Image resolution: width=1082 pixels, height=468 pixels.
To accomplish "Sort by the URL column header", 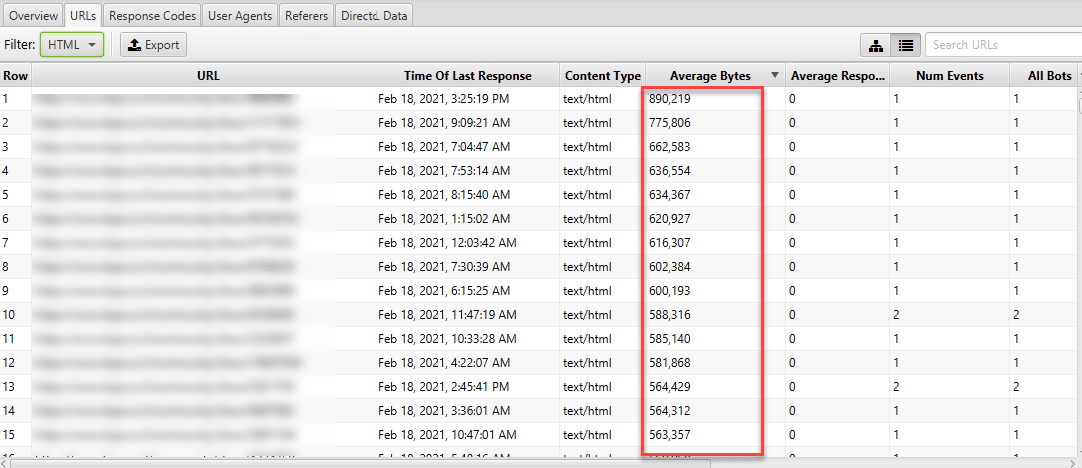I will point(208,76).
